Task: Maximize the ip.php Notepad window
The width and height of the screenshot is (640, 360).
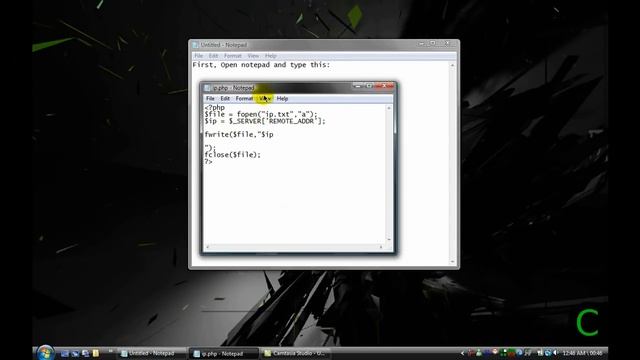Action: (x=369, y=86)
